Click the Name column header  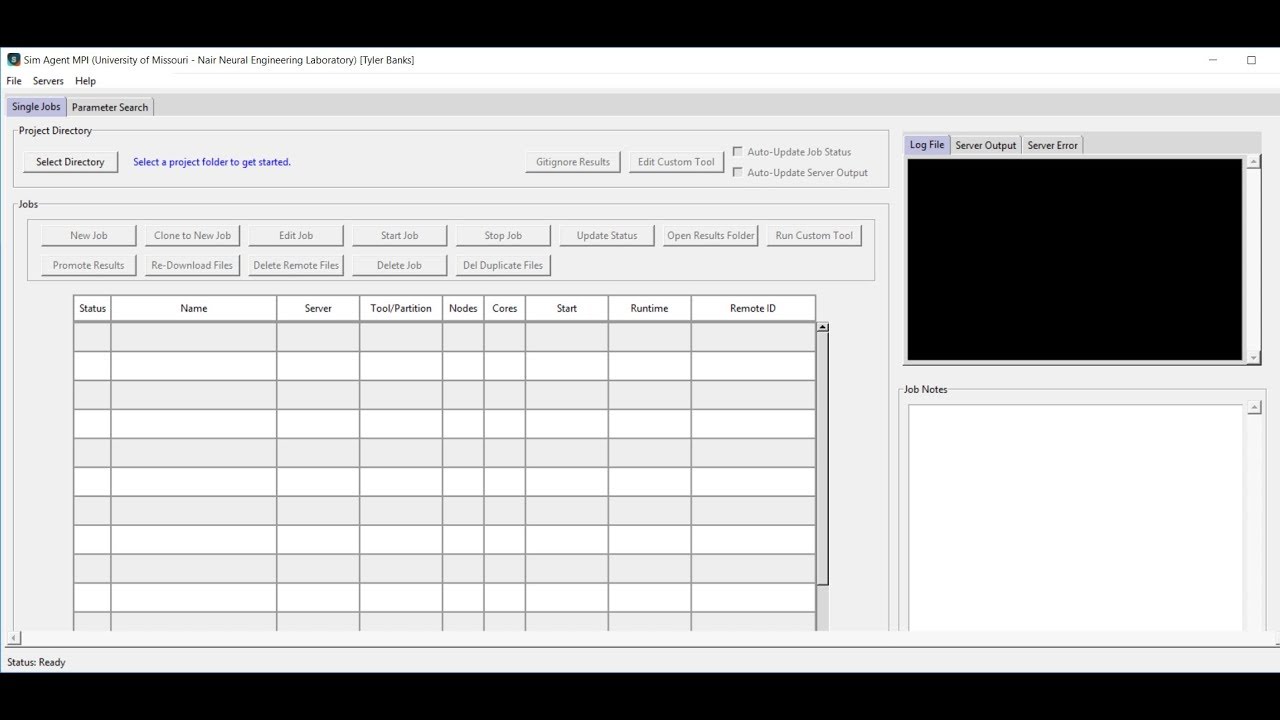click(194, 308)
